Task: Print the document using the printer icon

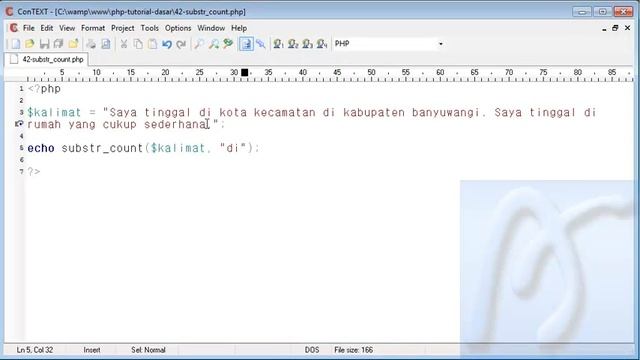Action: point(91,44)
